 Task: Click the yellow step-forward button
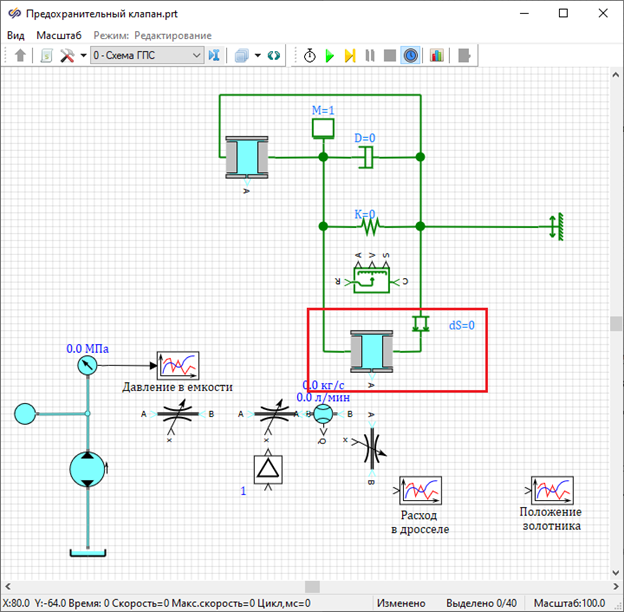tap(349, 56)
